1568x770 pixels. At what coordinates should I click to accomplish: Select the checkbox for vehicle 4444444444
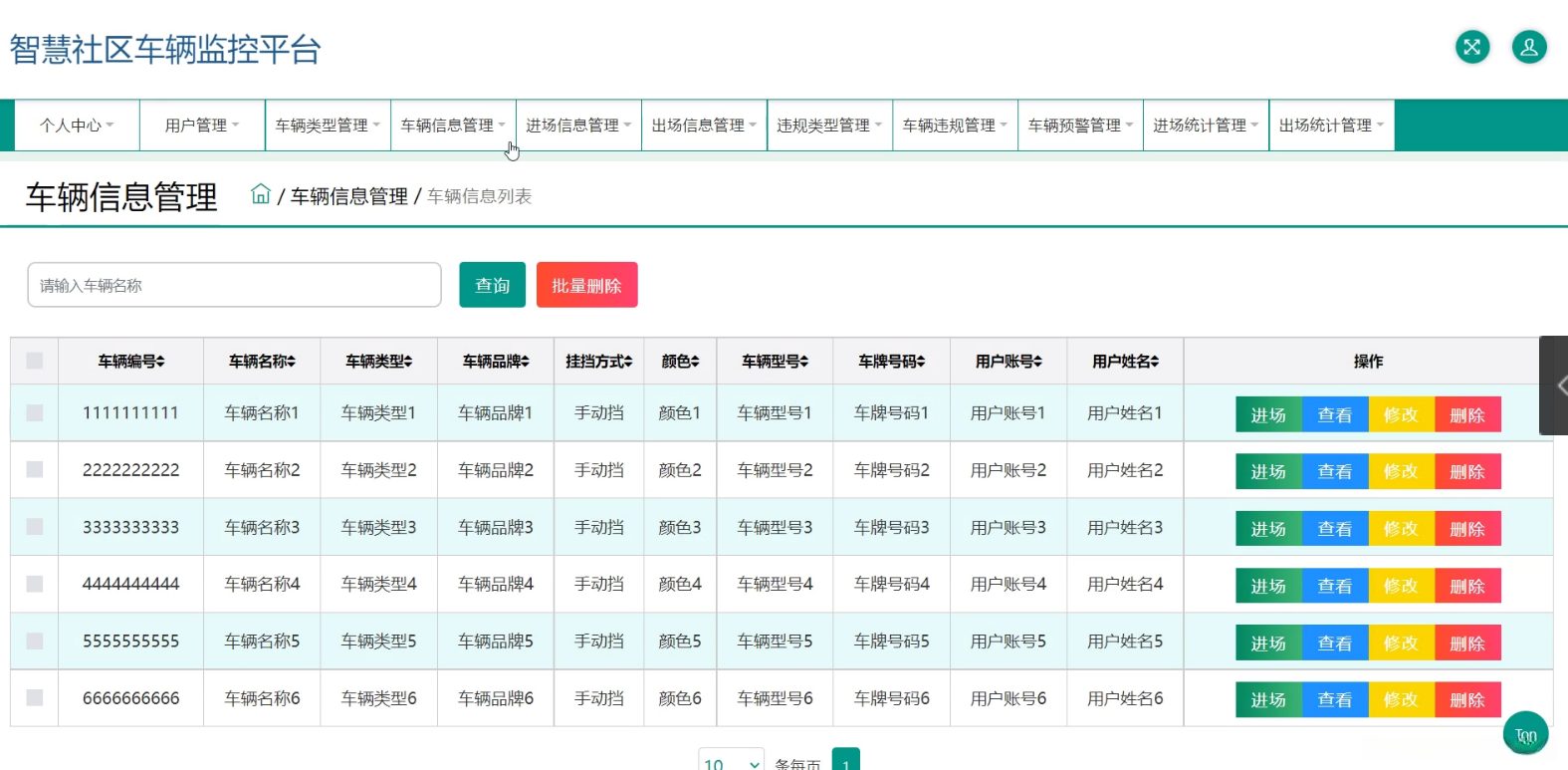click(35, 584)
